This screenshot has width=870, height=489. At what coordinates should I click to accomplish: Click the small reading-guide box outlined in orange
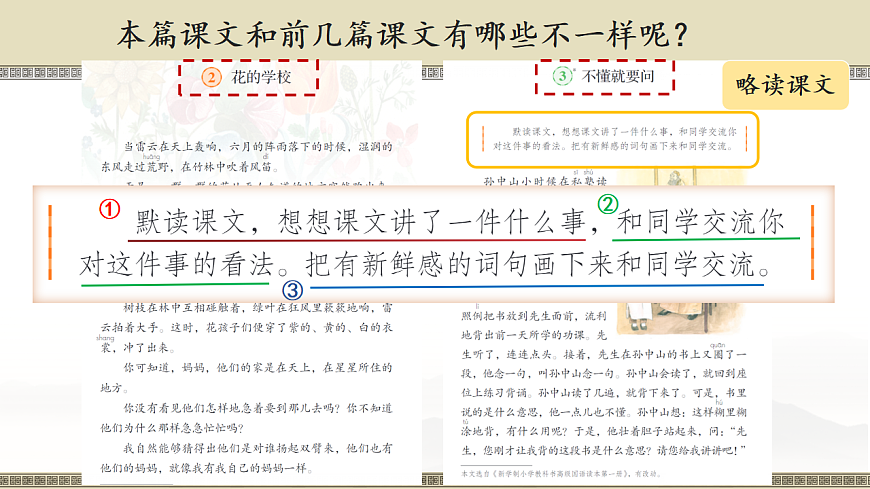point(613,139)
